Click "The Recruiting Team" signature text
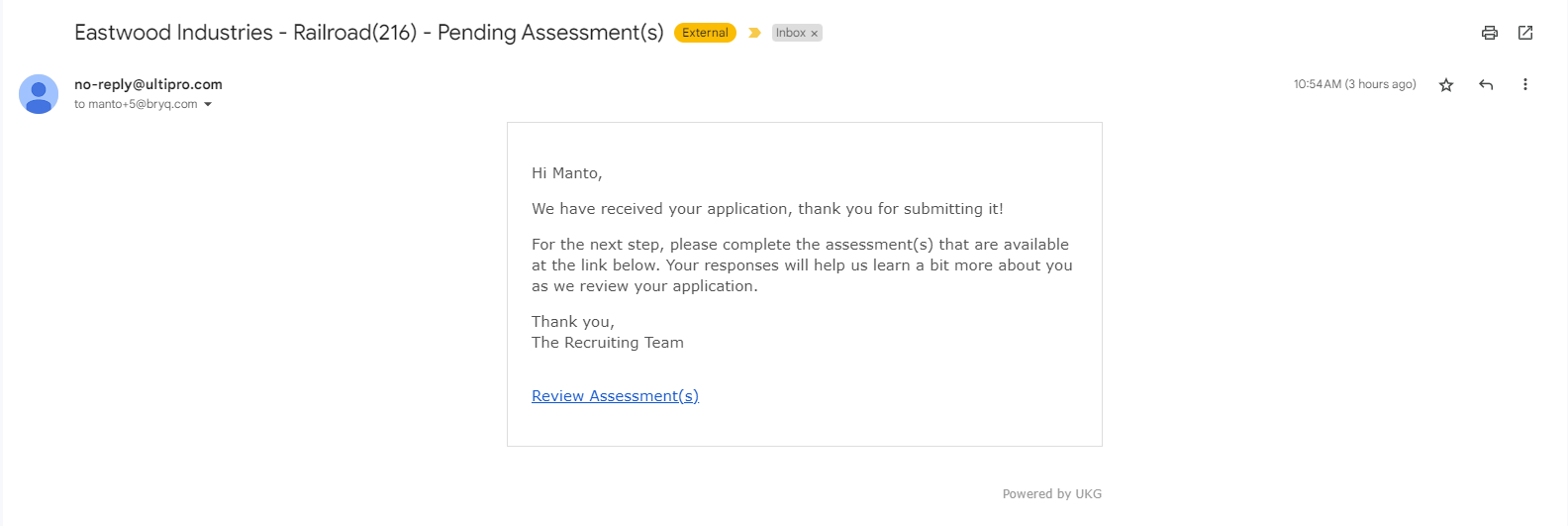 [608, 343]
